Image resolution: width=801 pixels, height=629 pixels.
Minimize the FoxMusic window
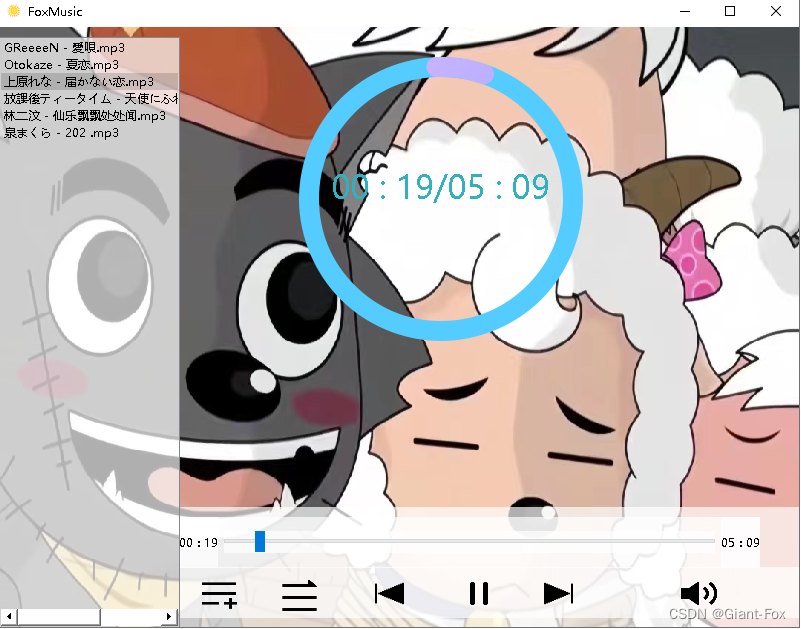point(685,11)
